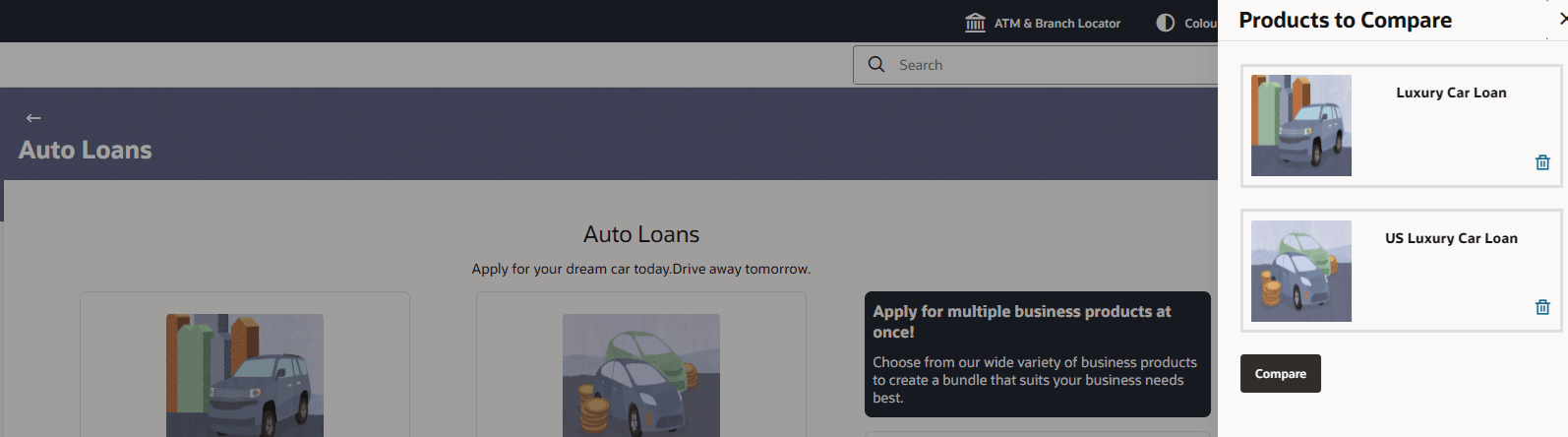This screenshot has height=437, width=1568.
Task: Click 'Apply for your dream car today' tagline
Action: [x=641, y=269]
